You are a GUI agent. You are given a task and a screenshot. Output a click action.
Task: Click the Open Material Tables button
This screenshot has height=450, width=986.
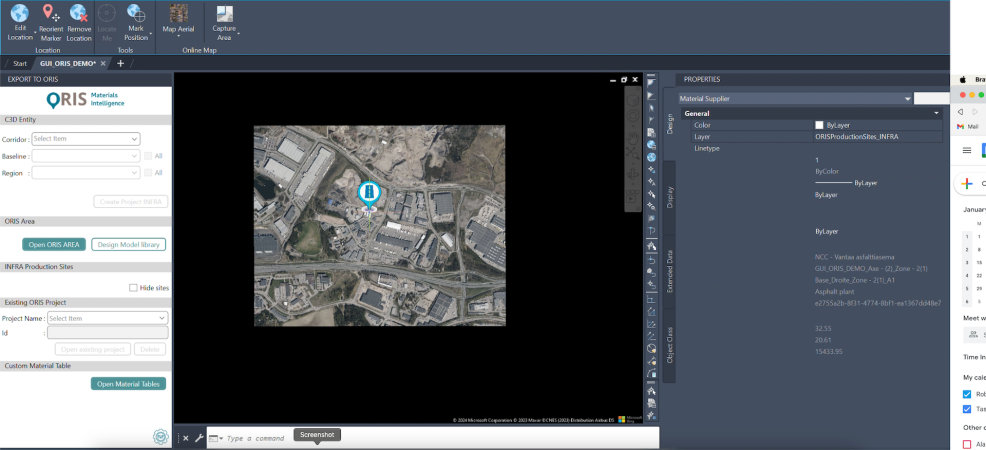[x=128, y=384]
